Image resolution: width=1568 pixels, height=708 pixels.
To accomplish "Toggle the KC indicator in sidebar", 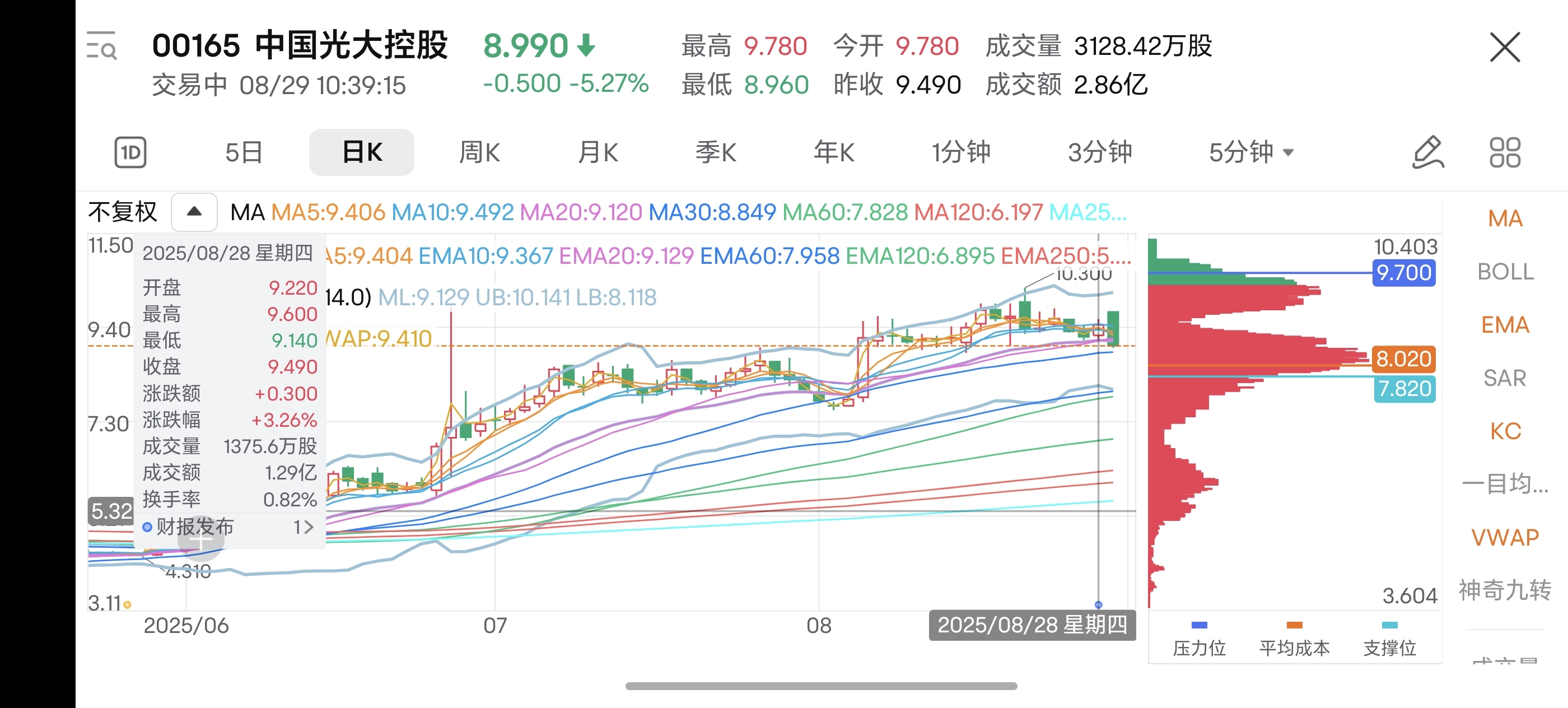I will 1505,431.
